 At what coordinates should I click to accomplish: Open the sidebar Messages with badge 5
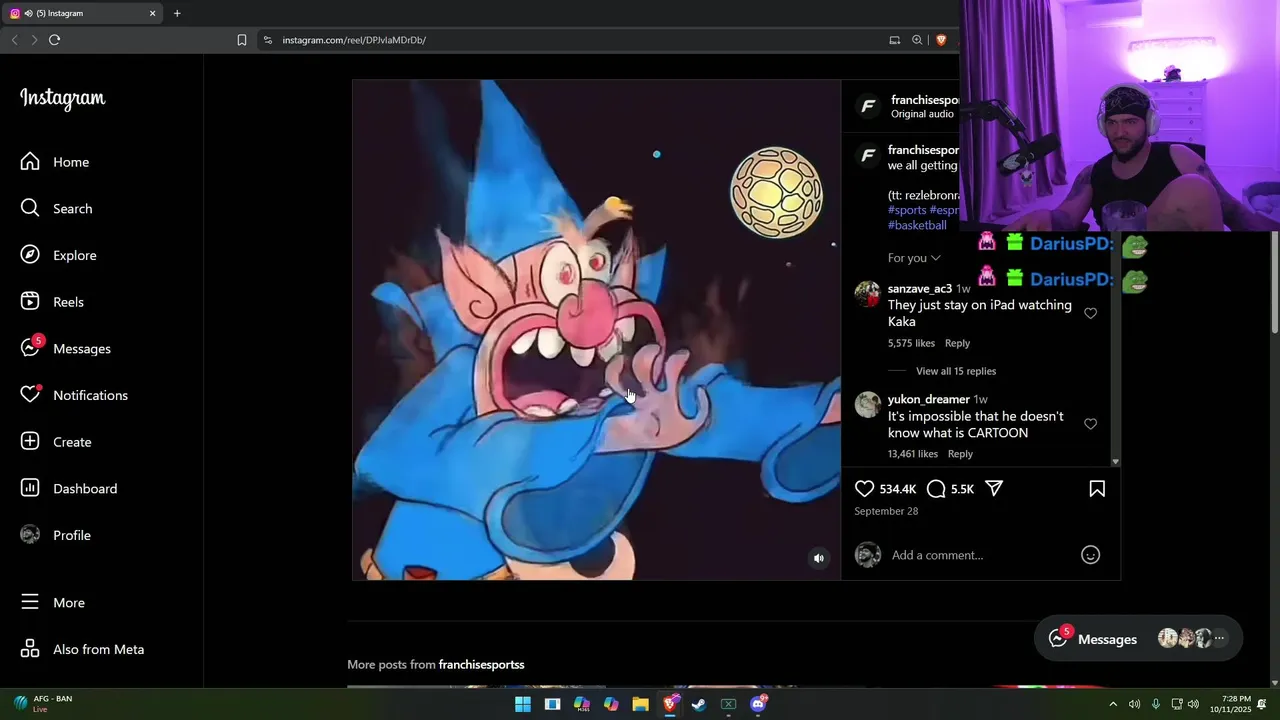[x=66, y=348]
